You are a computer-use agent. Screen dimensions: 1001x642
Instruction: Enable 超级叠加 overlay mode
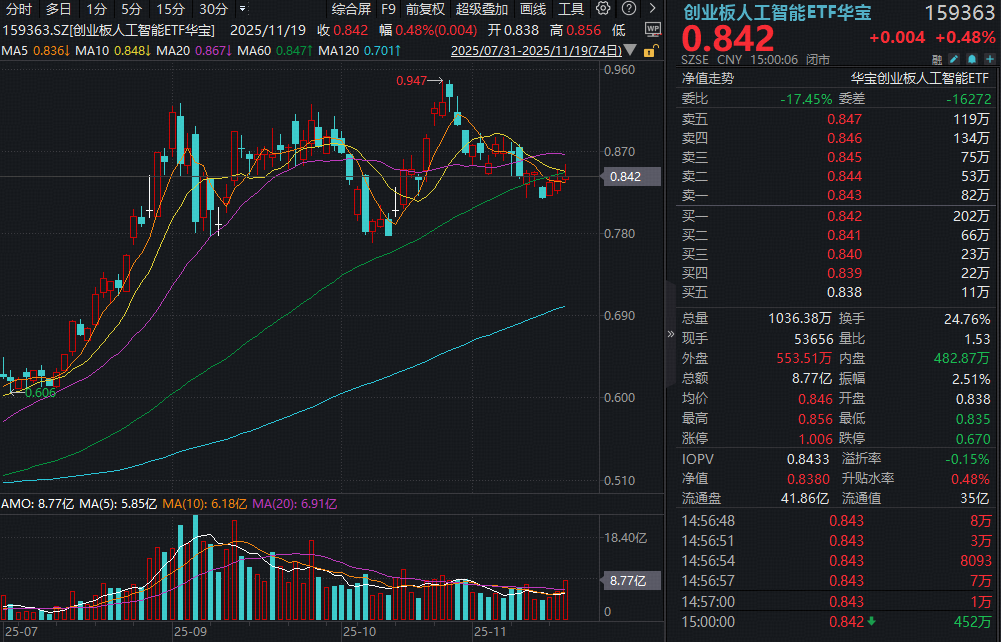coord(481,8)
